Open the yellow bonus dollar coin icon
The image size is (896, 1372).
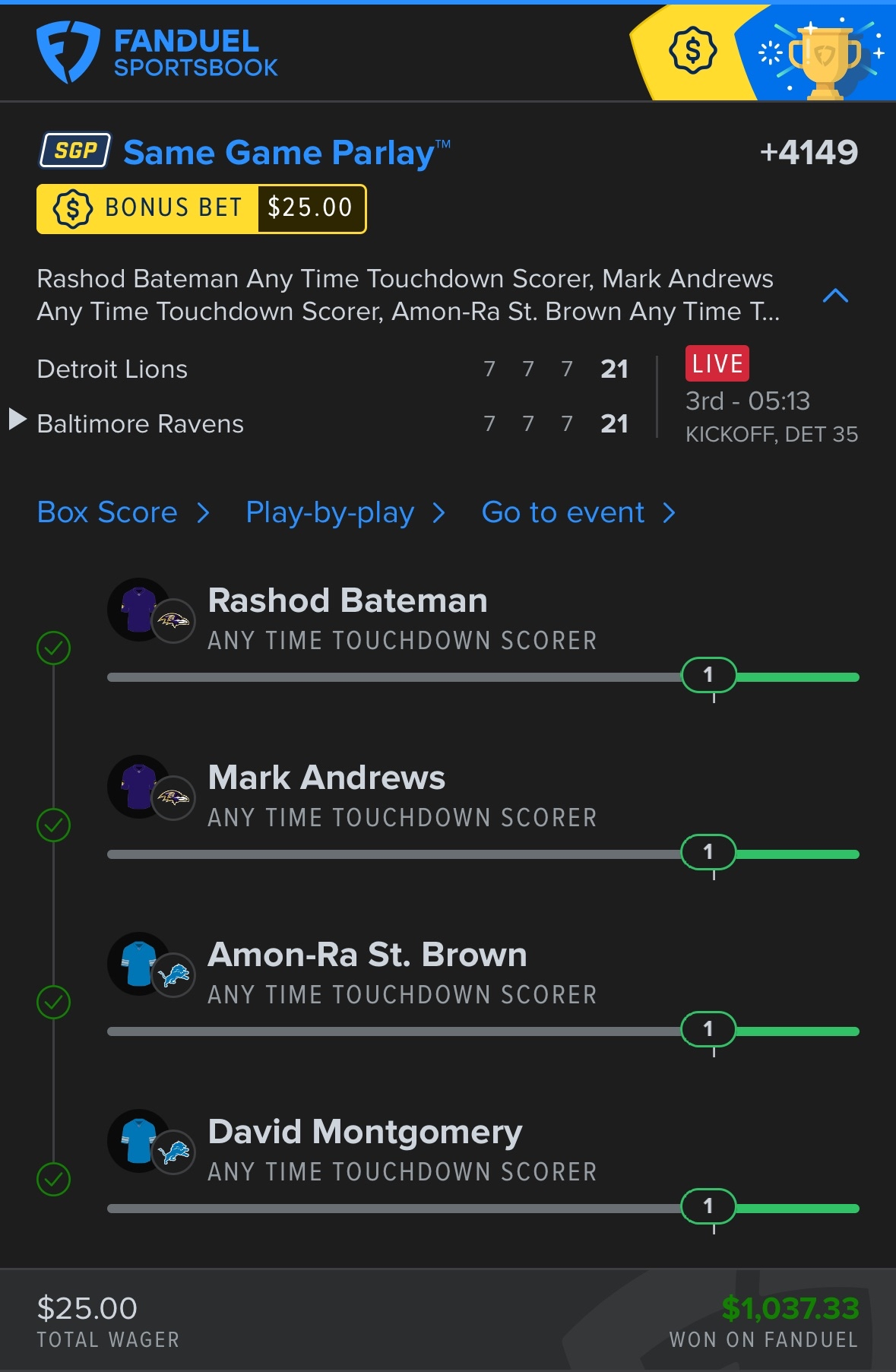[692, 52]
